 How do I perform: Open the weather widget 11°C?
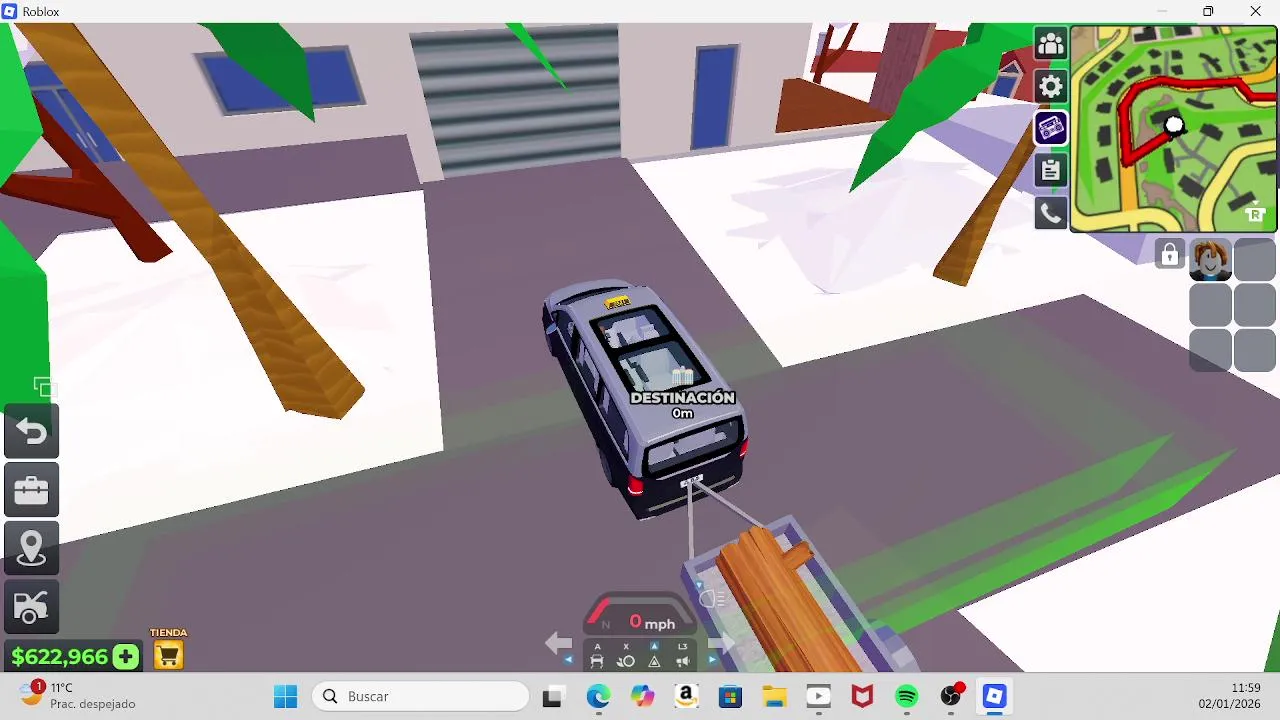click(x=78, y=696)
